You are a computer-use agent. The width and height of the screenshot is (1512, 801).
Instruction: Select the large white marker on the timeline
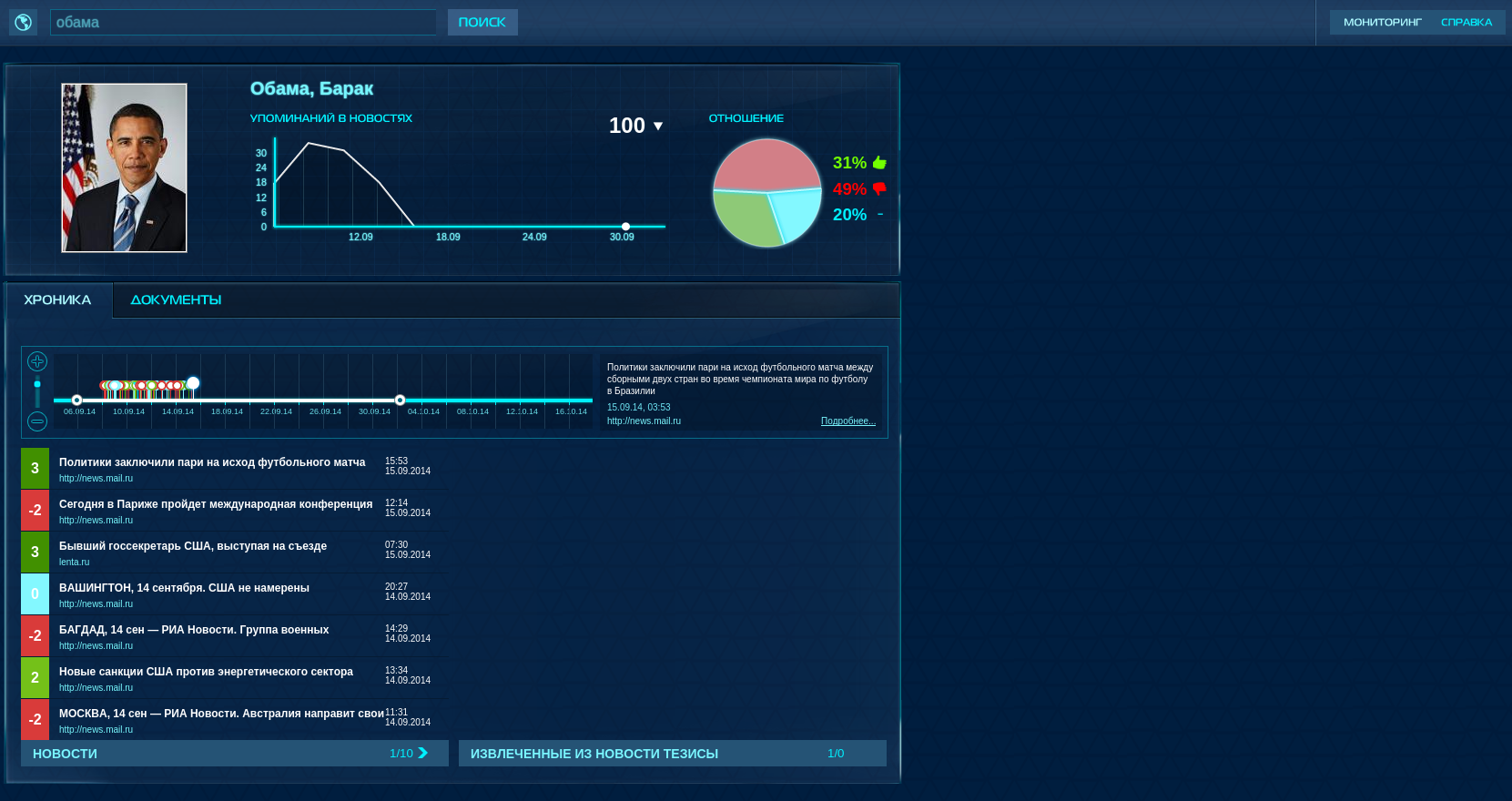click(x=193, y=383)
